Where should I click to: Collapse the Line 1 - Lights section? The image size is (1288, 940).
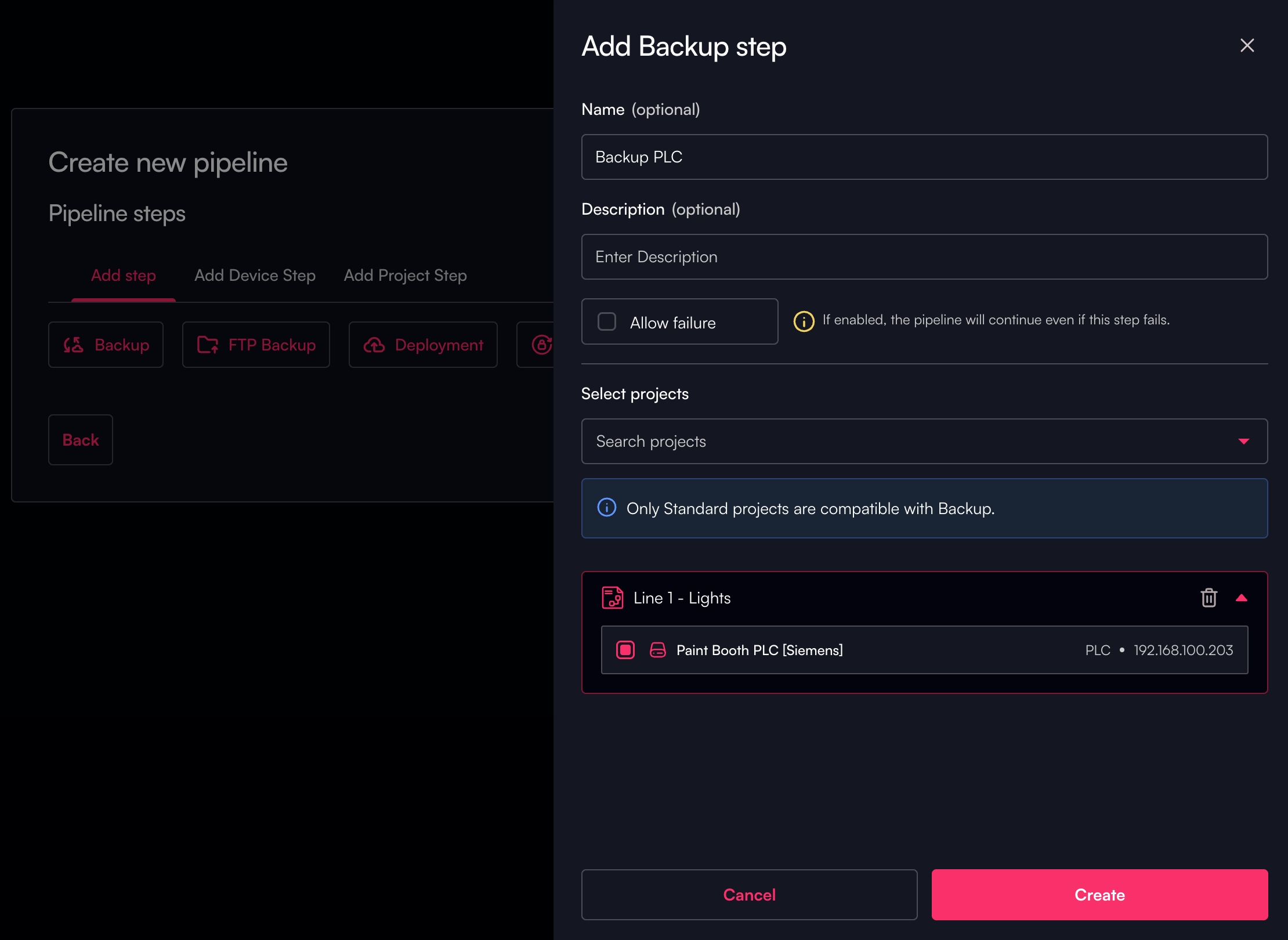click(x=1241, y=598)
